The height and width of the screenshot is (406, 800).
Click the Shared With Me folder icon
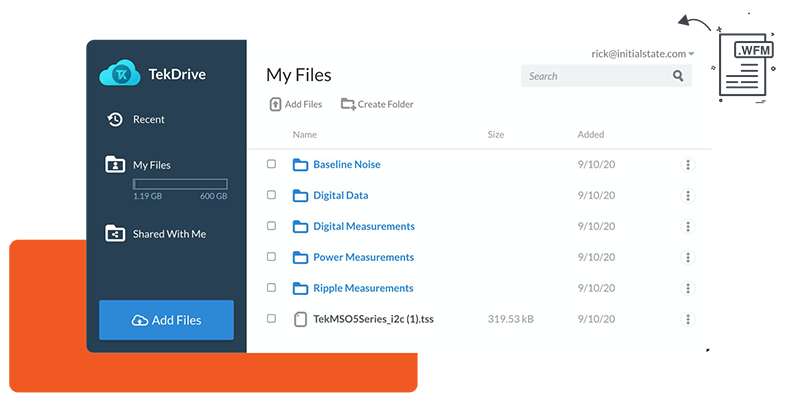pos(115,233)
